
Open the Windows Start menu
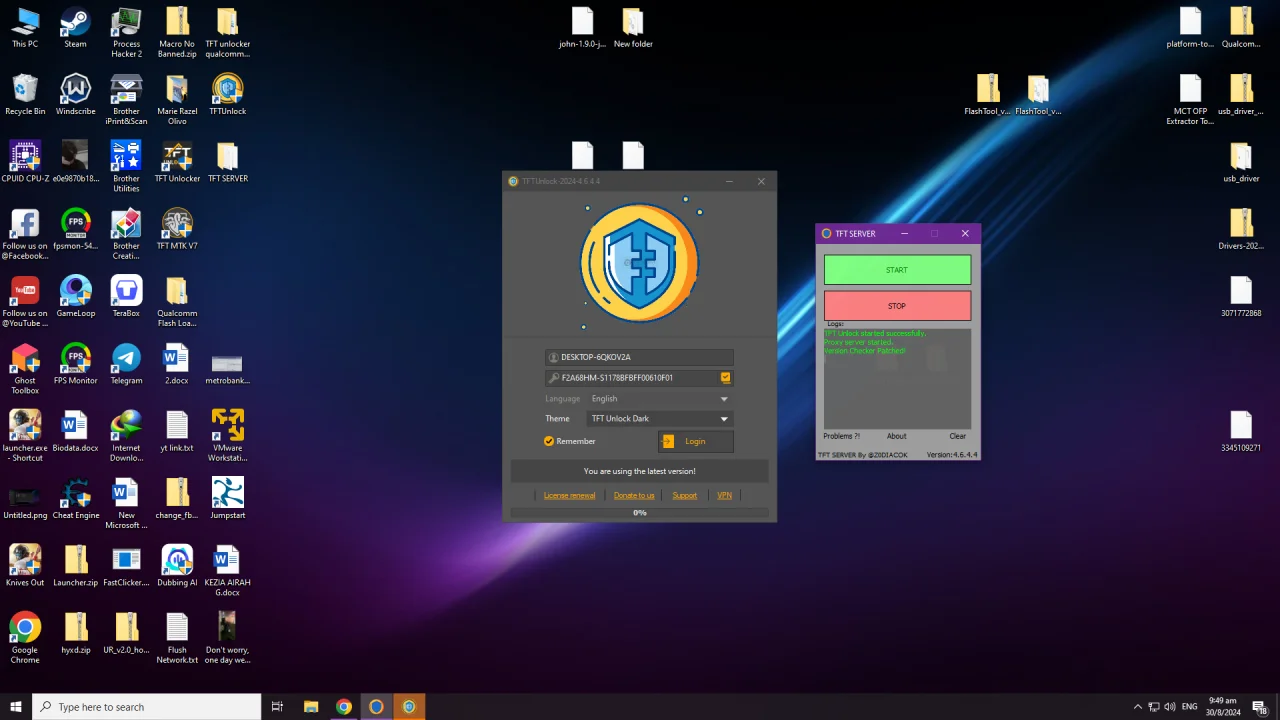pyautogui.click(x=16, y=707)
